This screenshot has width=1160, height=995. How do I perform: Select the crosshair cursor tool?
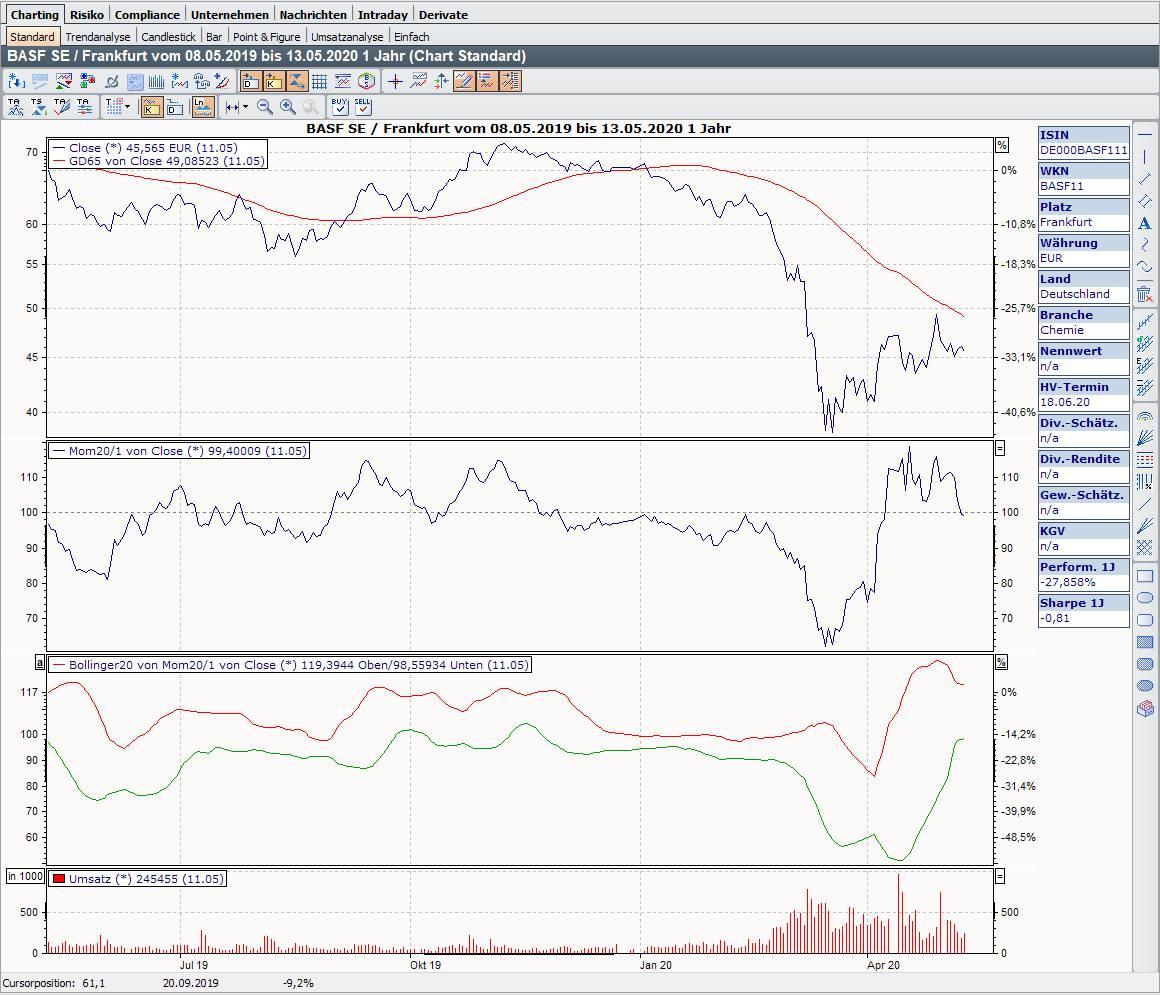pyautogui.click(x=395, y=82)
